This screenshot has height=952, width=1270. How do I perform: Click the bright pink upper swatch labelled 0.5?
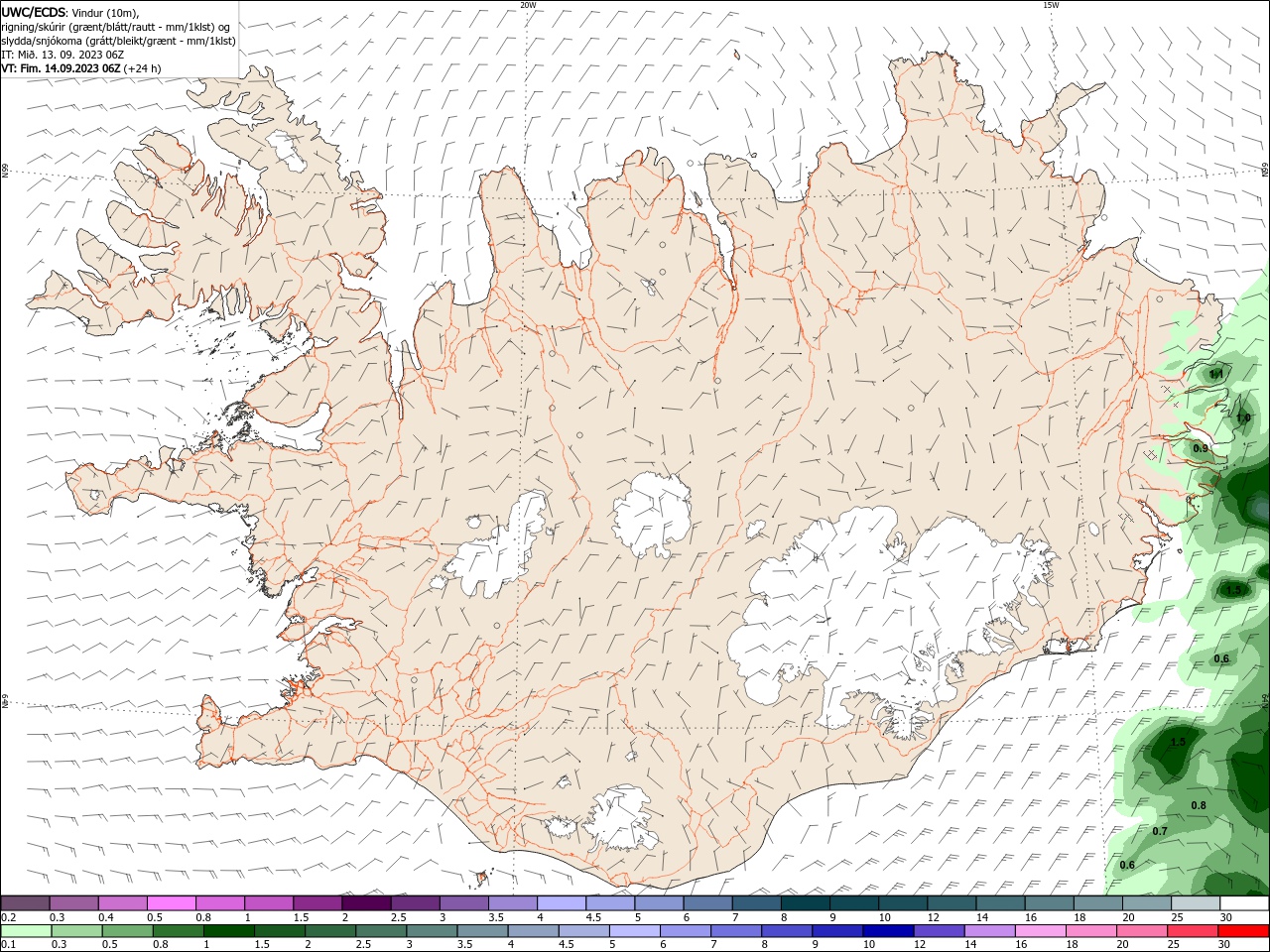click(172, 903)
